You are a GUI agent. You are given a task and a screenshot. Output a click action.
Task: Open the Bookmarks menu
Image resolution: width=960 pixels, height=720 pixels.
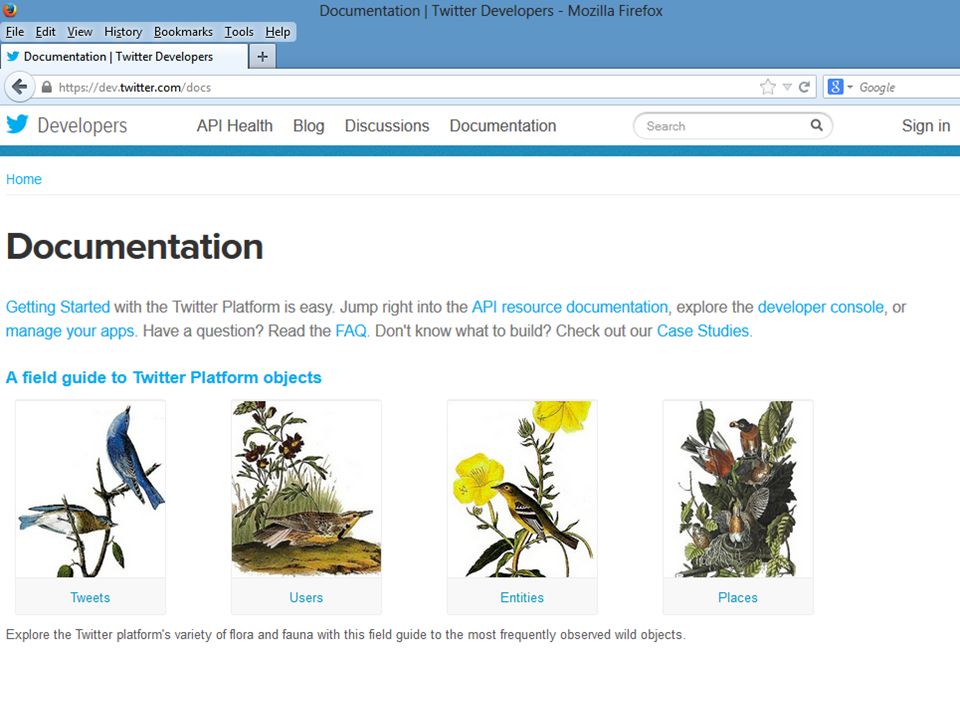pyautogui.click(x=183, y=32)
